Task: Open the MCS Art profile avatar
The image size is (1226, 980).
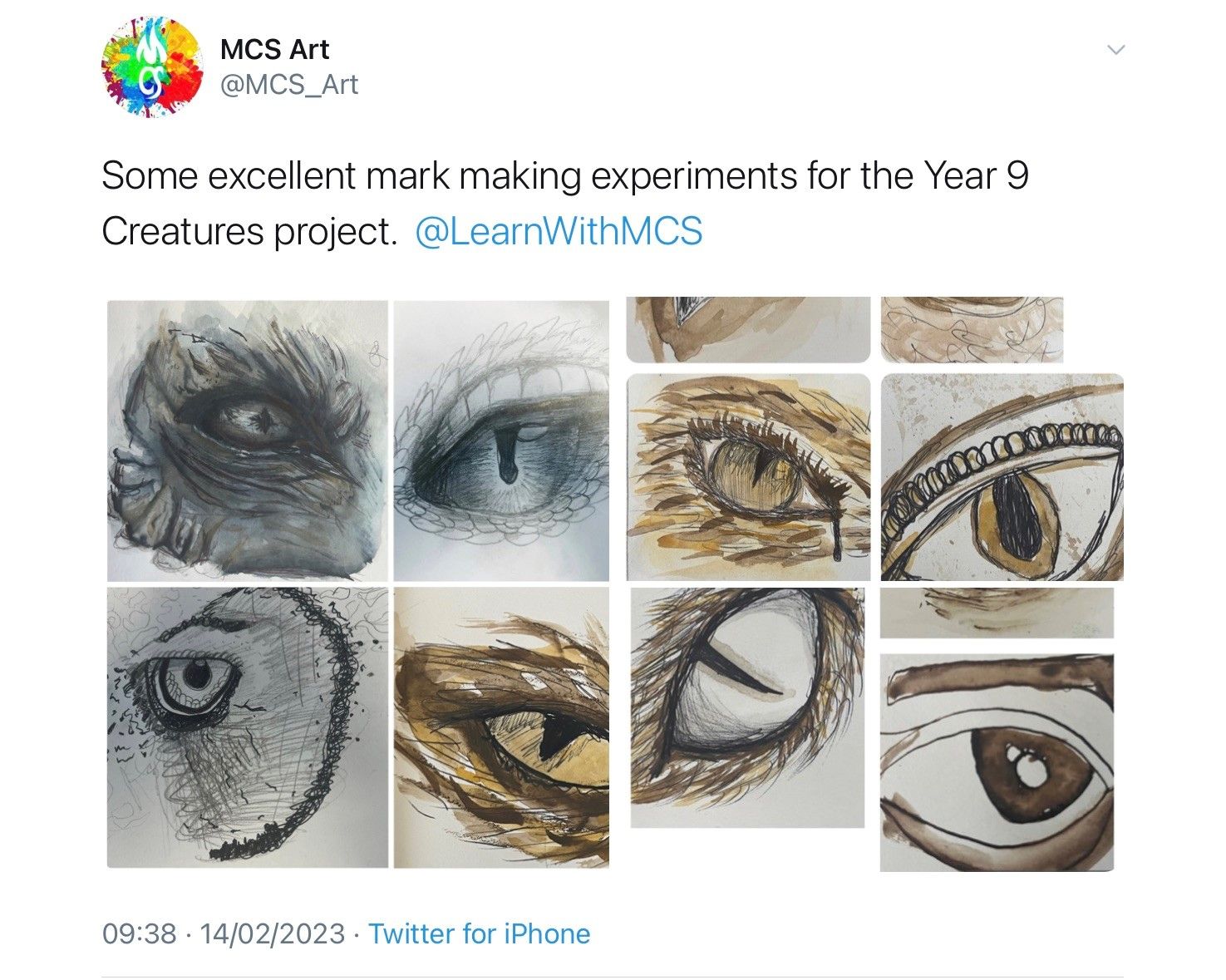Action: (153, 67)
